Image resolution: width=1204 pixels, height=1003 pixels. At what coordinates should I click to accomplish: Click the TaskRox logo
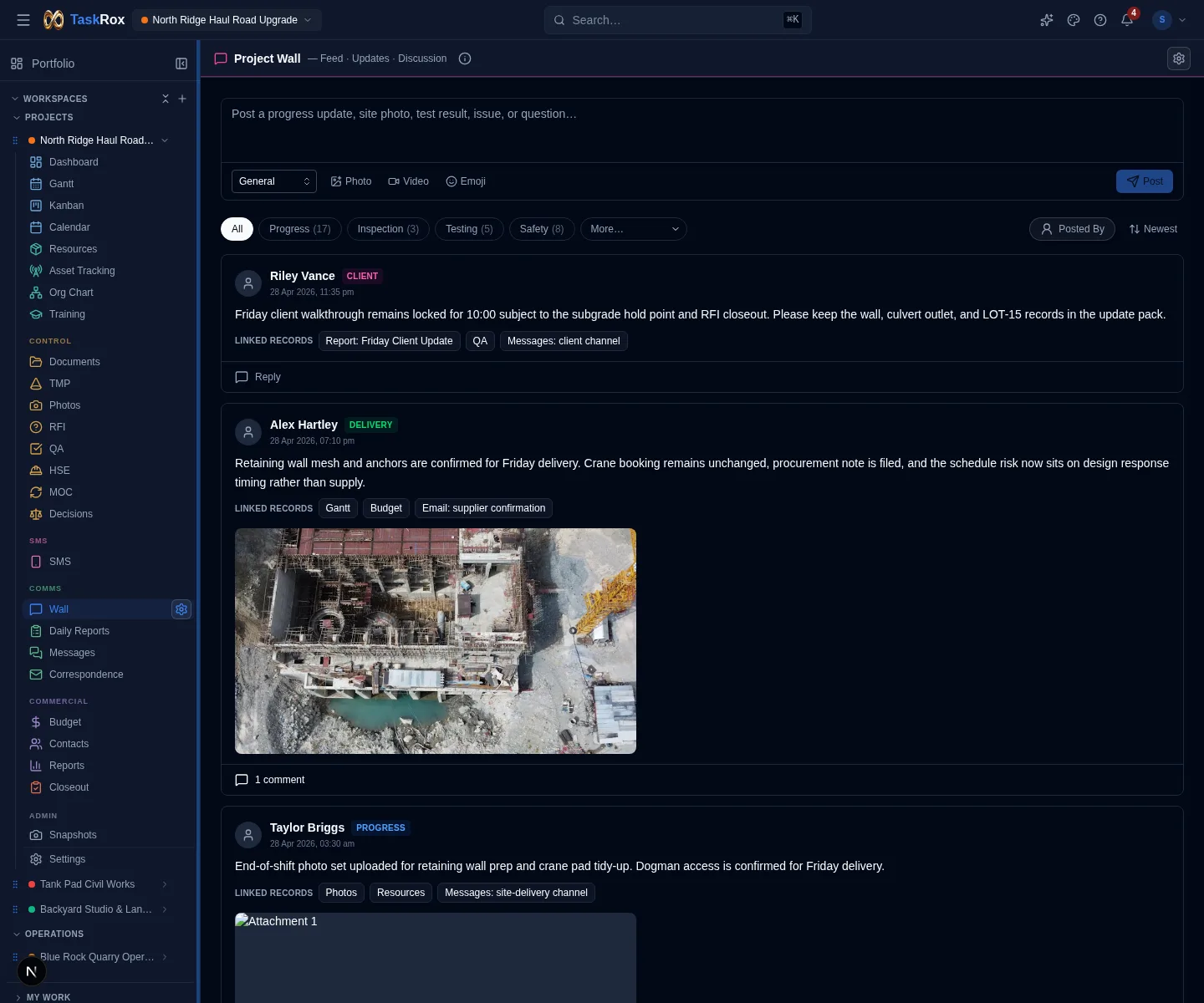click(x=84, y=20)
